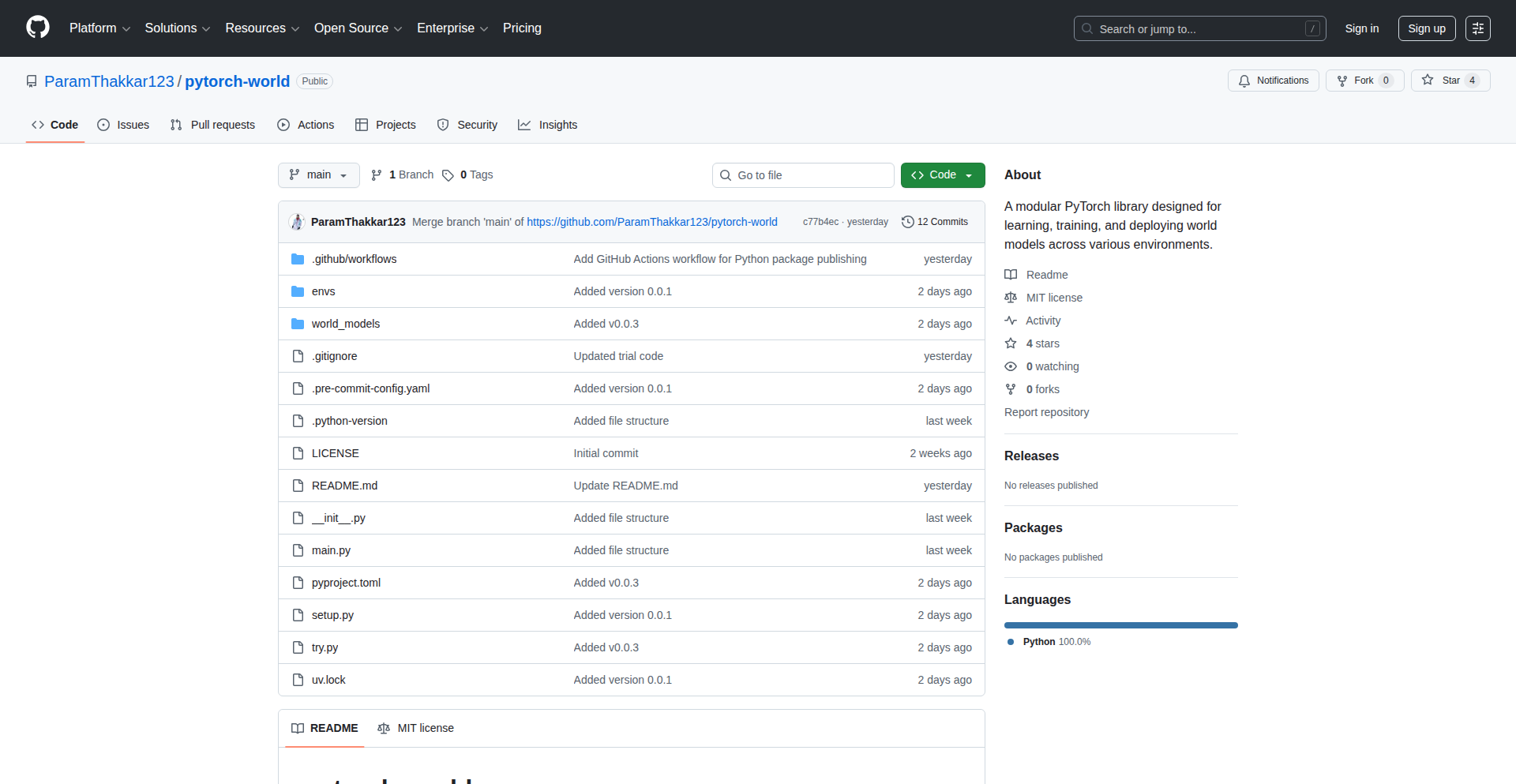Click the command palette icon near Sign up
Viewport: 1516px width, 784px height.
(x=1478, y=28)
